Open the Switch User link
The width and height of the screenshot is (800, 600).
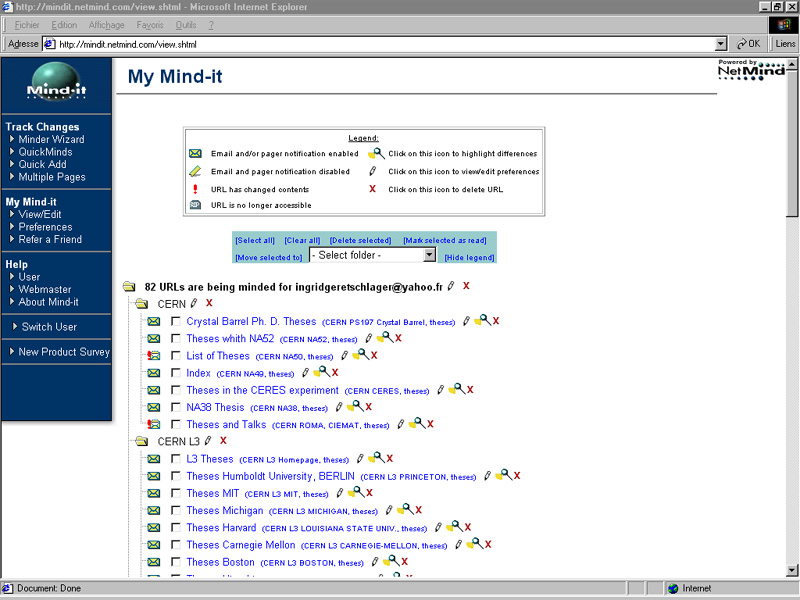(49, 327)
